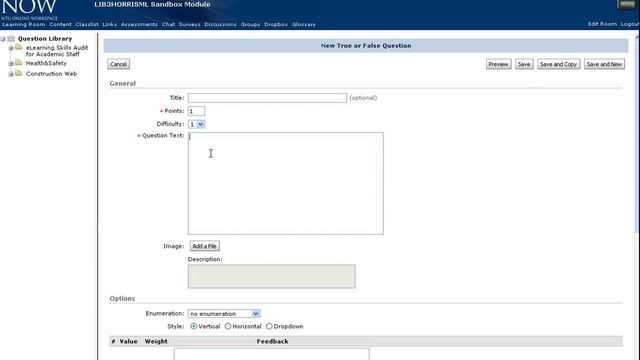Screen dimensions: 640x360
Task: Select the Question Library tree label
Action: pos(45,39)
